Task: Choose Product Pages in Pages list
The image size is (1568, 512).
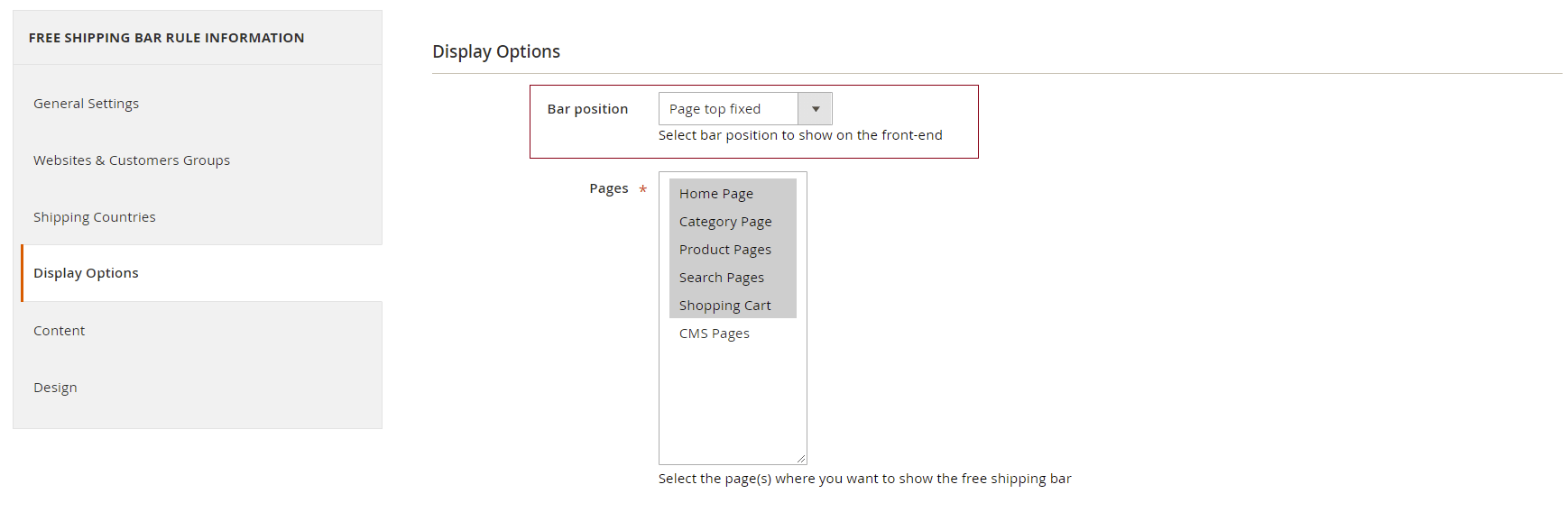Action: click(725, 250)
